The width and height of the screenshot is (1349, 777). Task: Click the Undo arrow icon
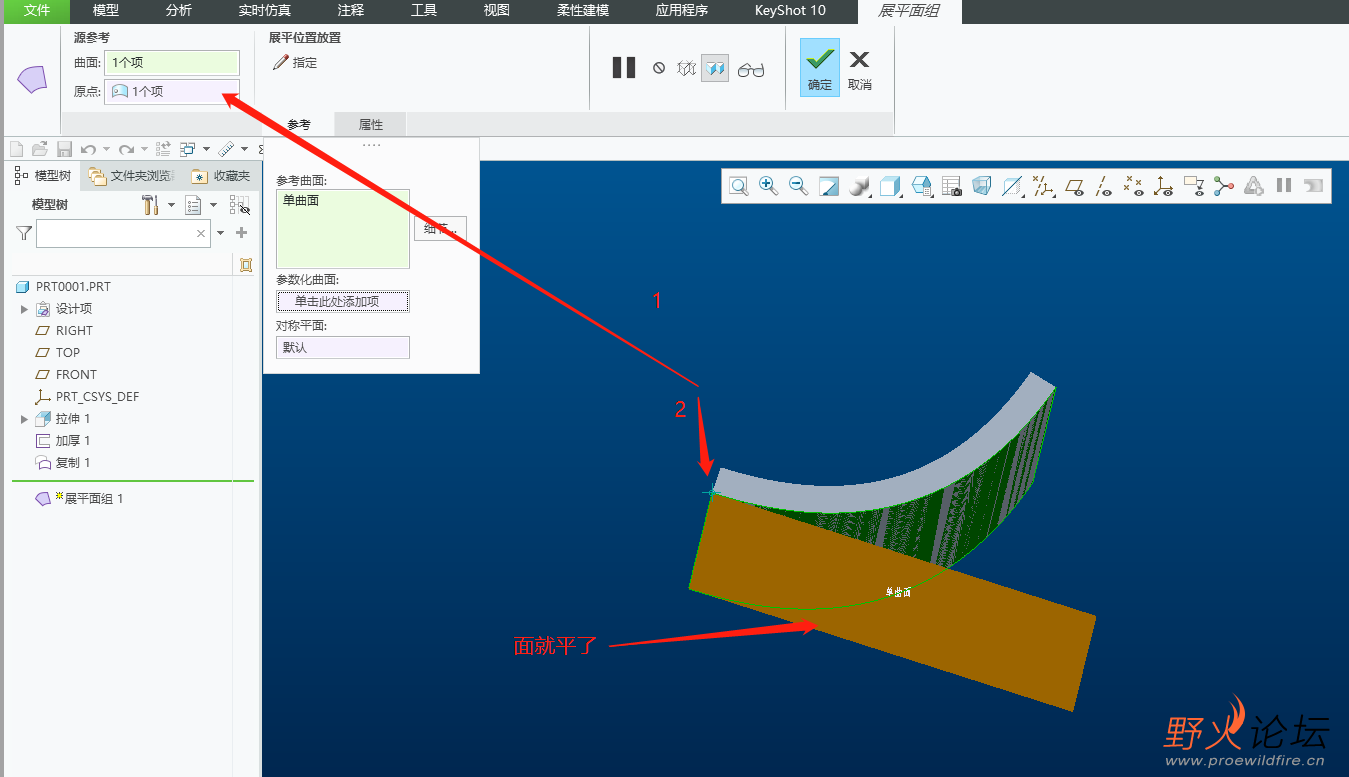pos(88,149)
